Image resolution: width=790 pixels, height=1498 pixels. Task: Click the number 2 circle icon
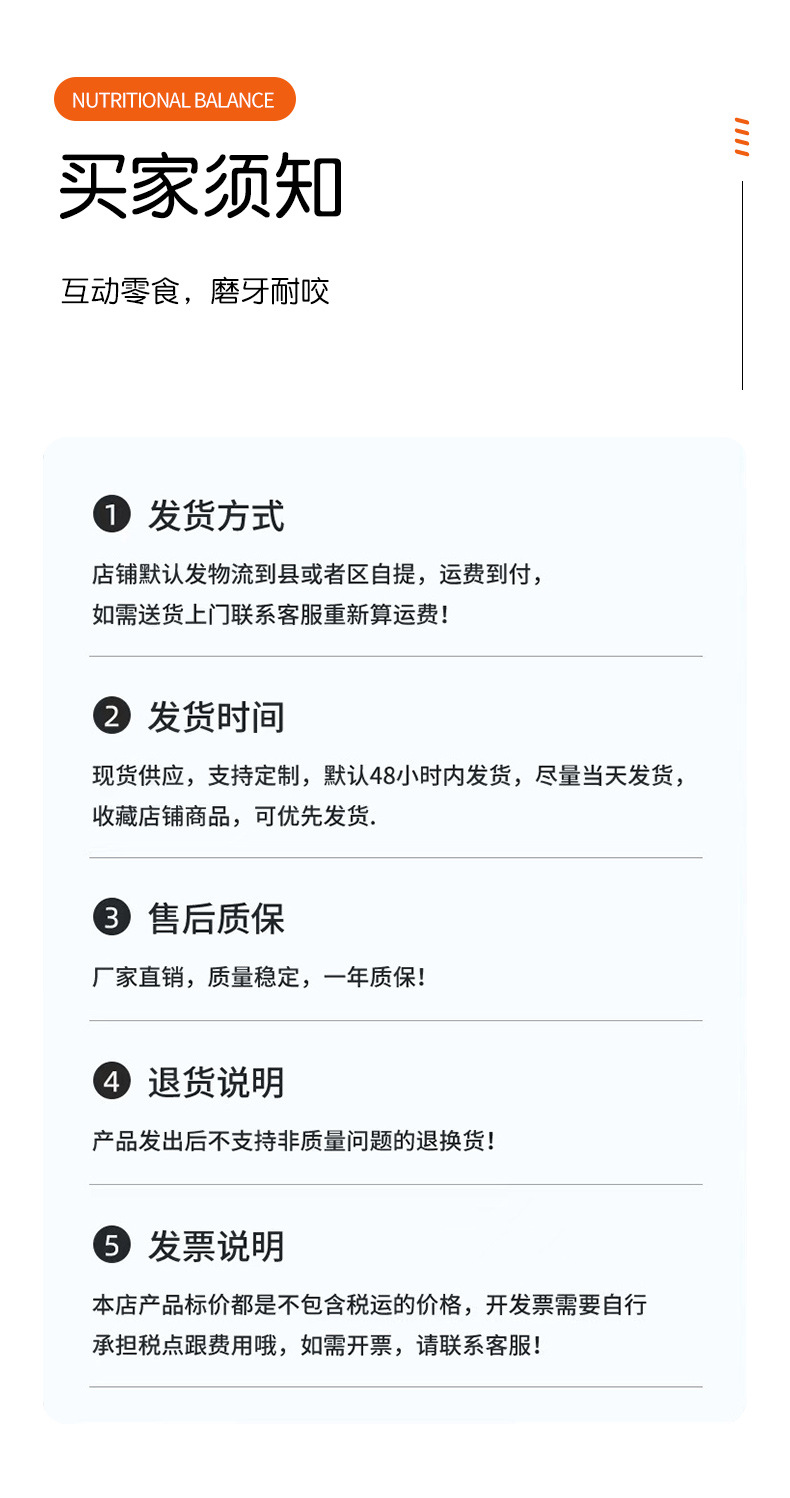click(x=112, y=716)
